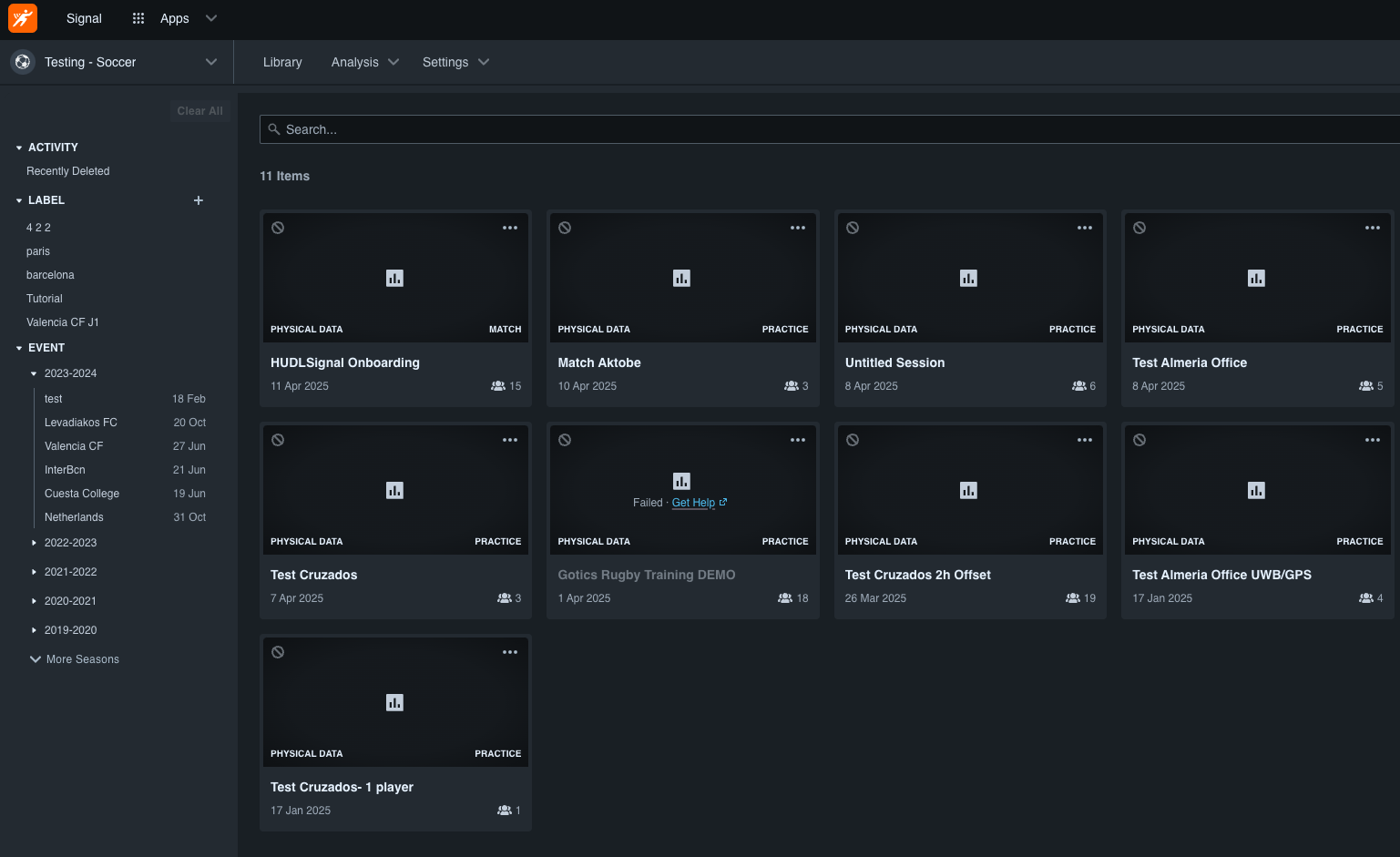Open the Library tab
Screen dimensions: 1400x857
[x=282, y=62]
